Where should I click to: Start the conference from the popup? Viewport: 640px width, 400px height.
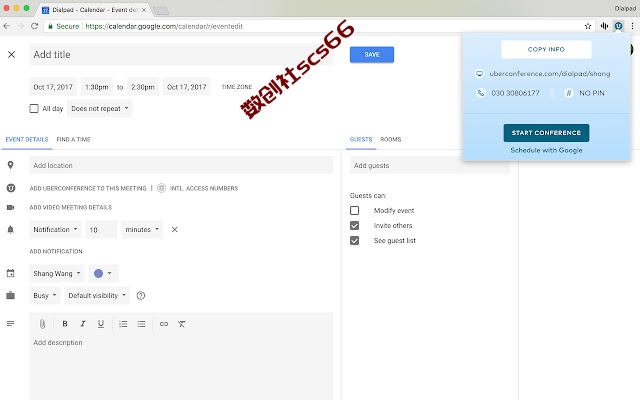coord(546,133)
